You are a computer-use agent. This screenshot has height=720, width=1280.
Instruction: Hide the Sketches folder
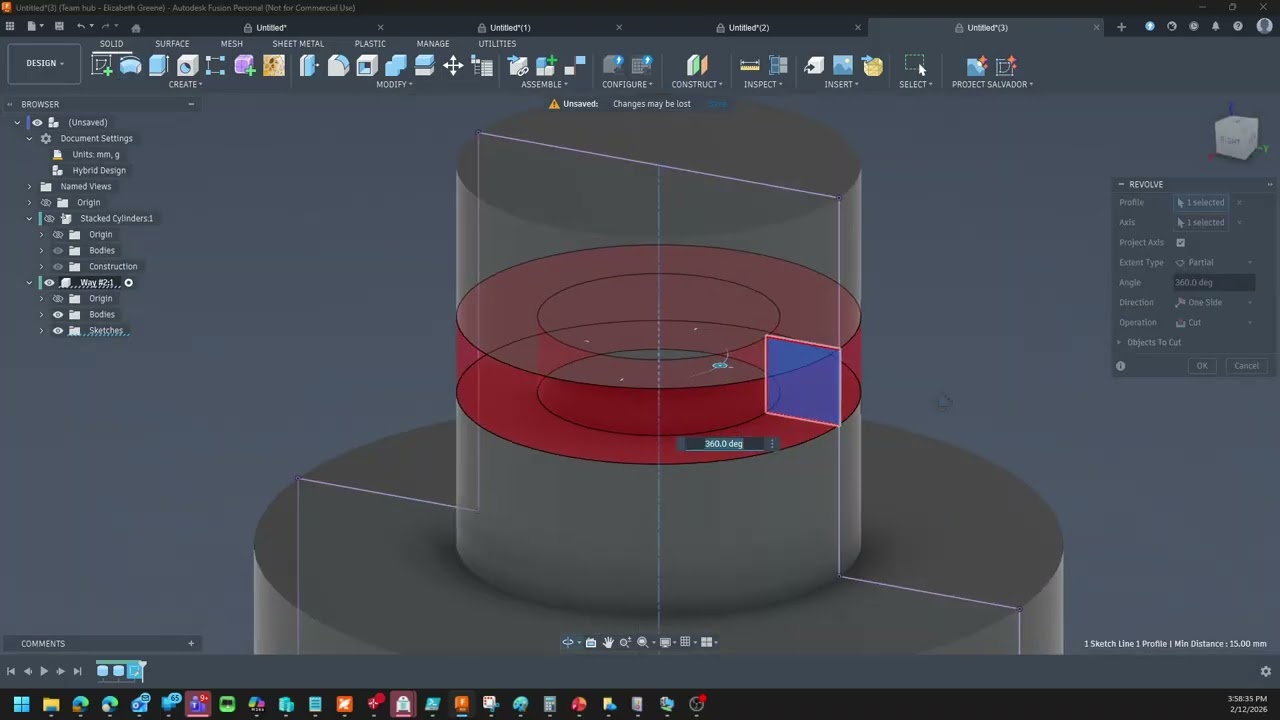[58, 331]
